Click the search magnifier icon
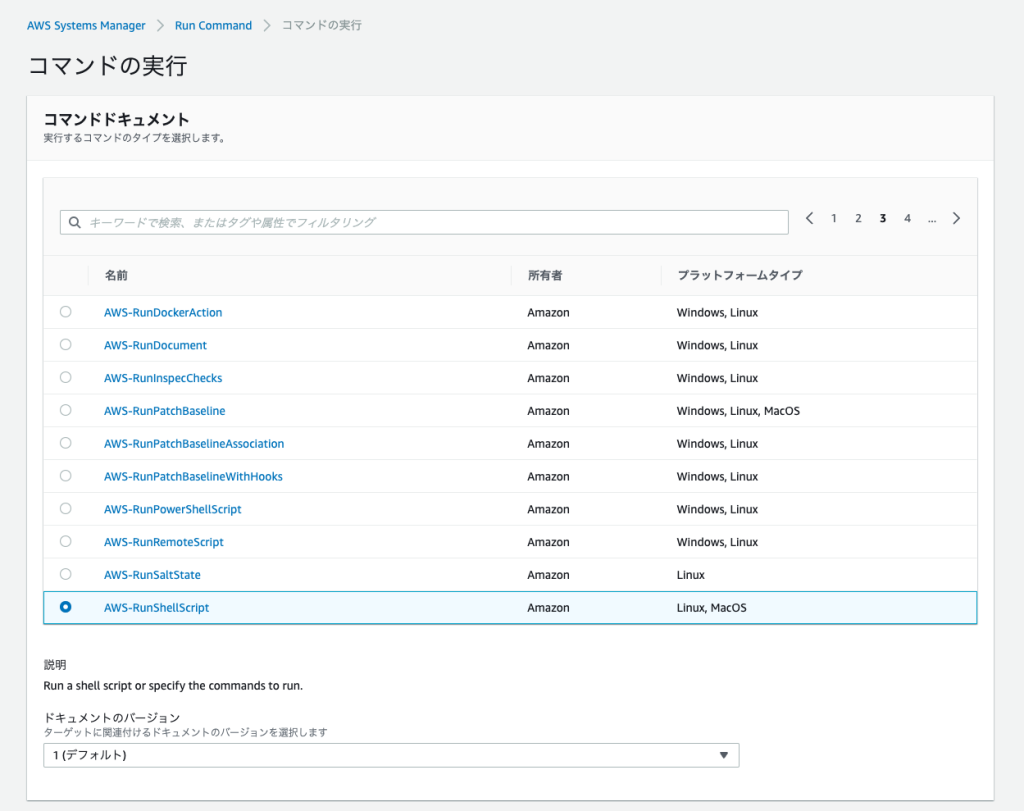The image size is (1024, 811). [x=75, y=222]
